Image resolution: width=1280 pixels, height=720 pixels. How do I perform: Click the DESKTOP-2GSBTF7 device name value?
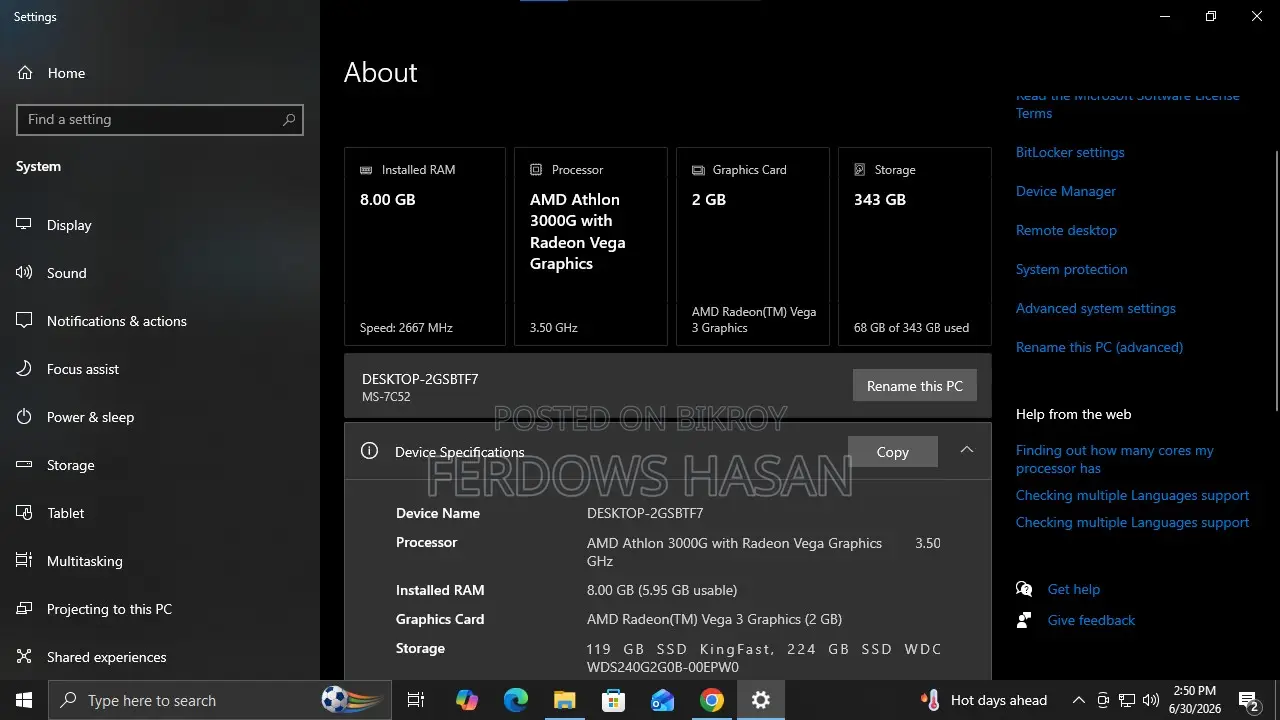645,513
